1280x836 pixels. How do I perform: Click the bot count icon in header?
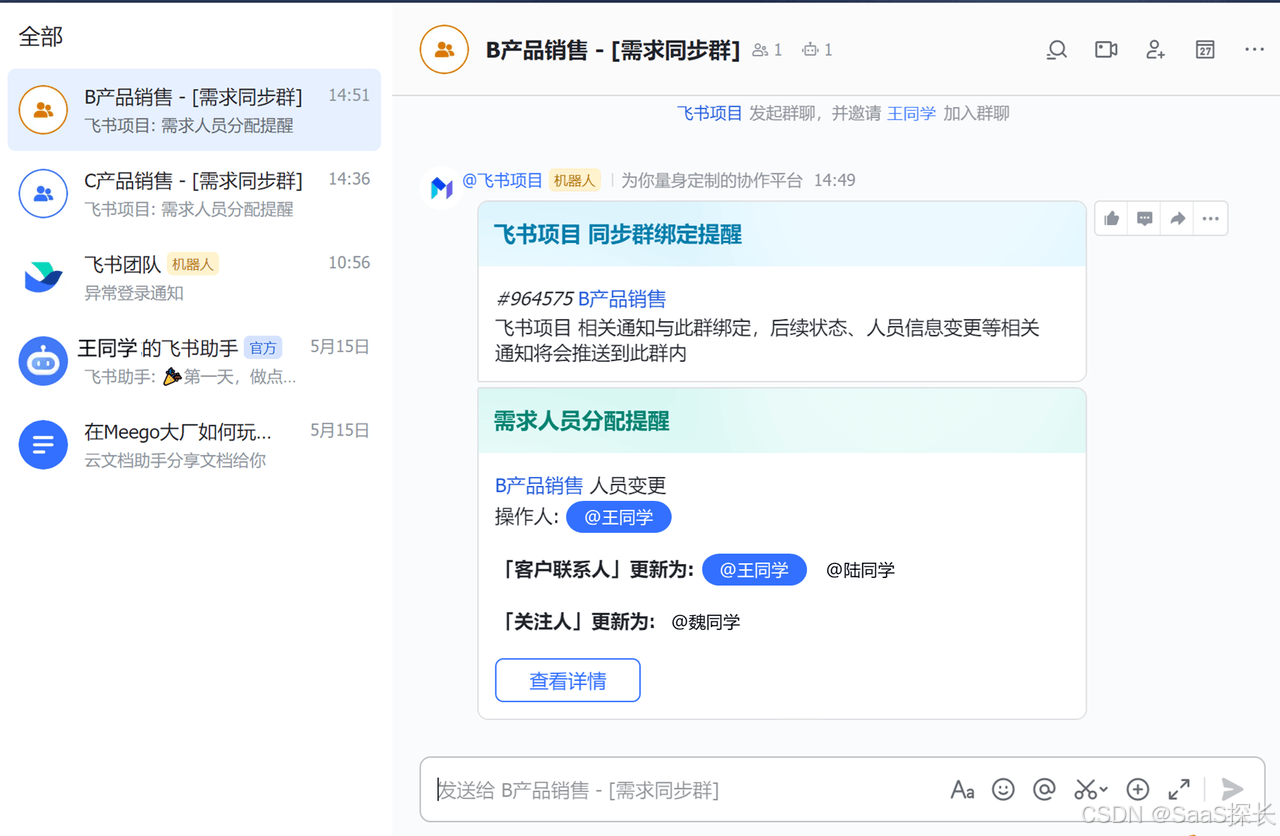[811, 50]
